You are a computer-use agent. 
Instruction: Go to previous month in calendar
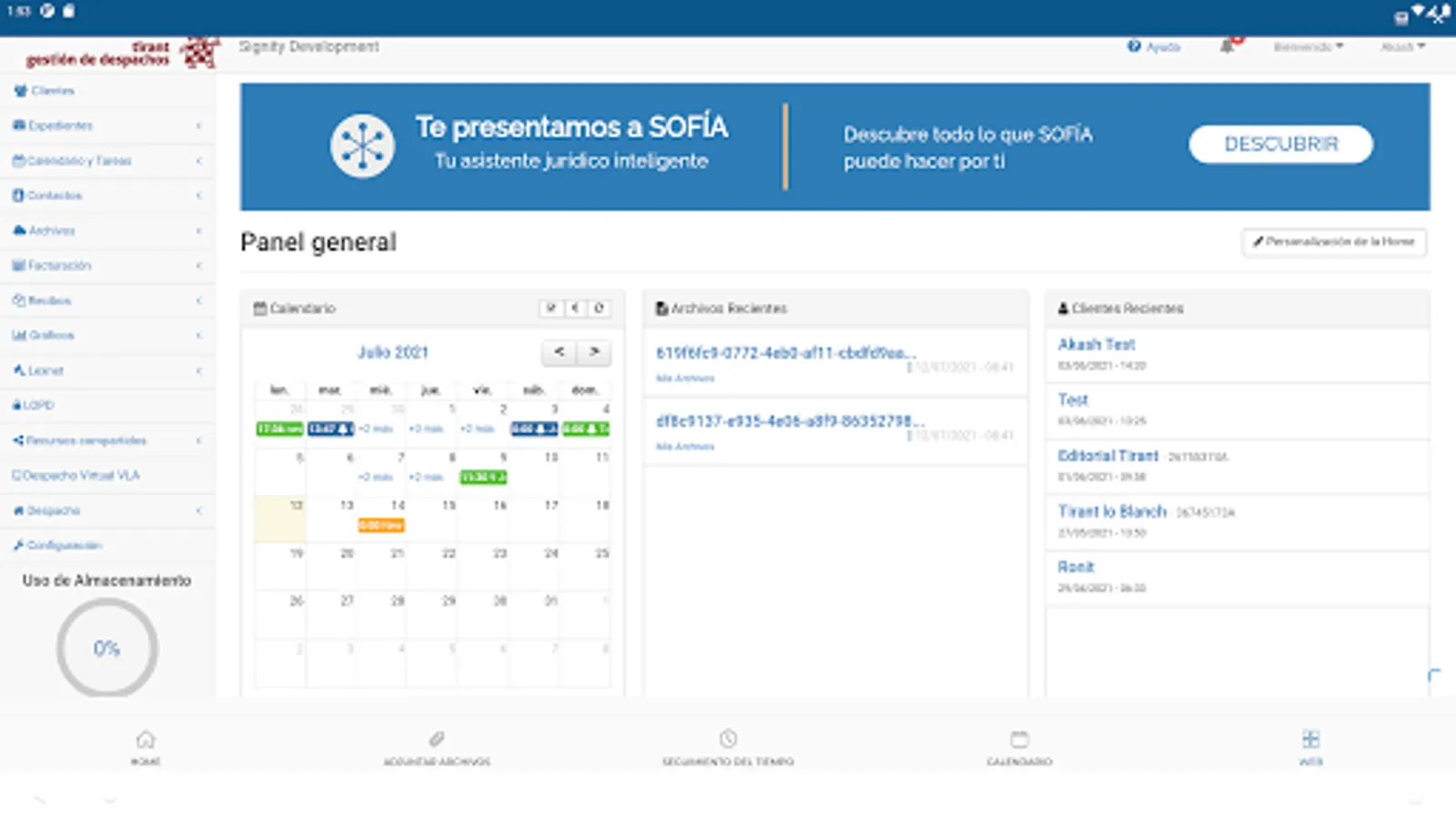tap(559, 352)
